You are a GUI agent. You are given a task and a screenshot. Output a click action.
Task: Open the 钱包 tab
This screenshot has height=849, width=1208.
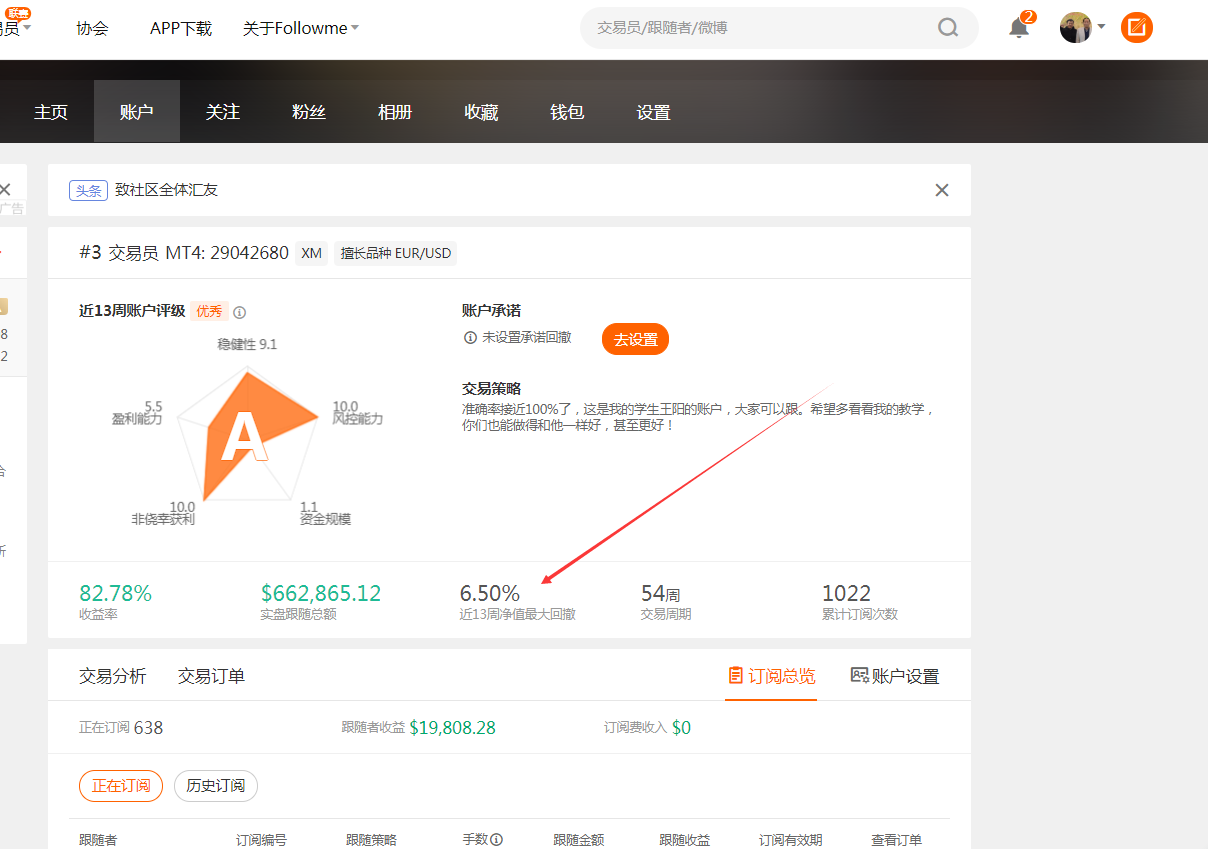[567, 112]
